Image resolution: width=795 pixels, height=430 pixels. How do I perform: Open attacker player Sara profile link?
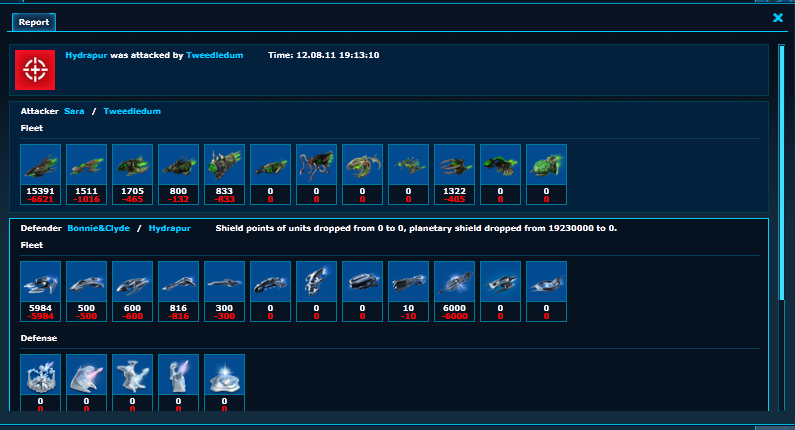[74, 111]
